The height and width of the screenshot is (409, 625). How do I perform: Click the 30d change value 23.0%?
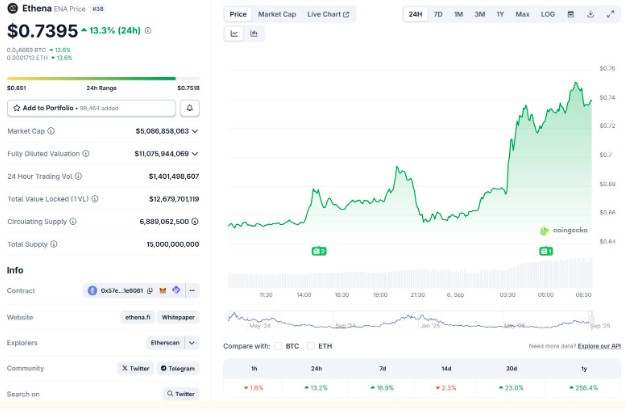[x=511, y=388]
